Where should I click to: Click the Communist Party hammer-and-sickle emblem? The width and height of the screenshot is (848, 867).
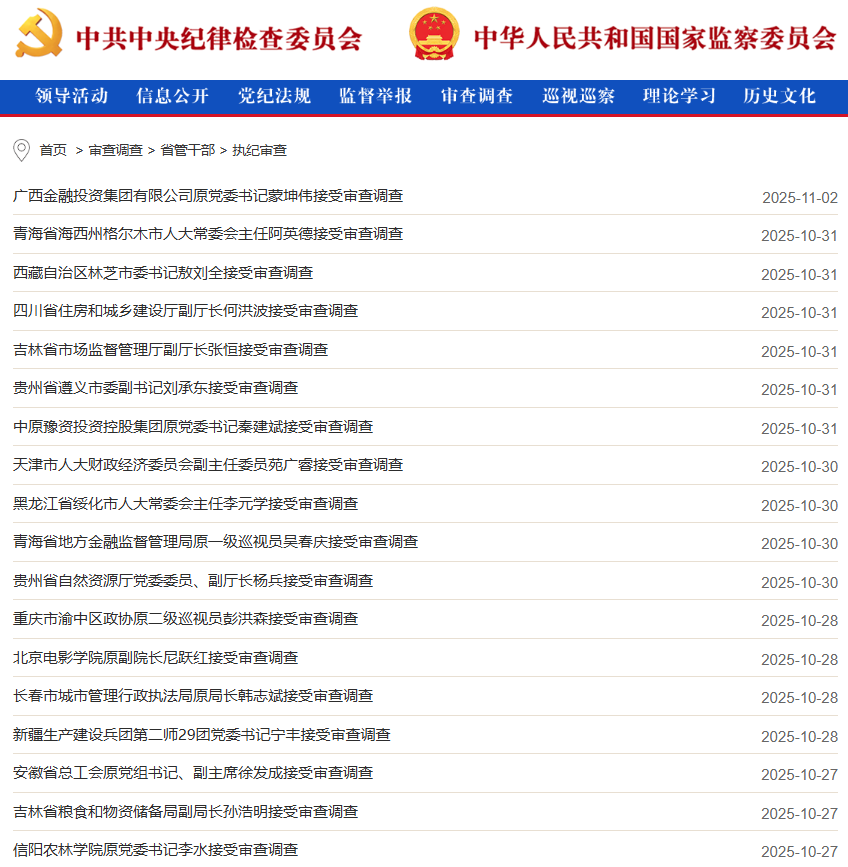pos(39,33)
